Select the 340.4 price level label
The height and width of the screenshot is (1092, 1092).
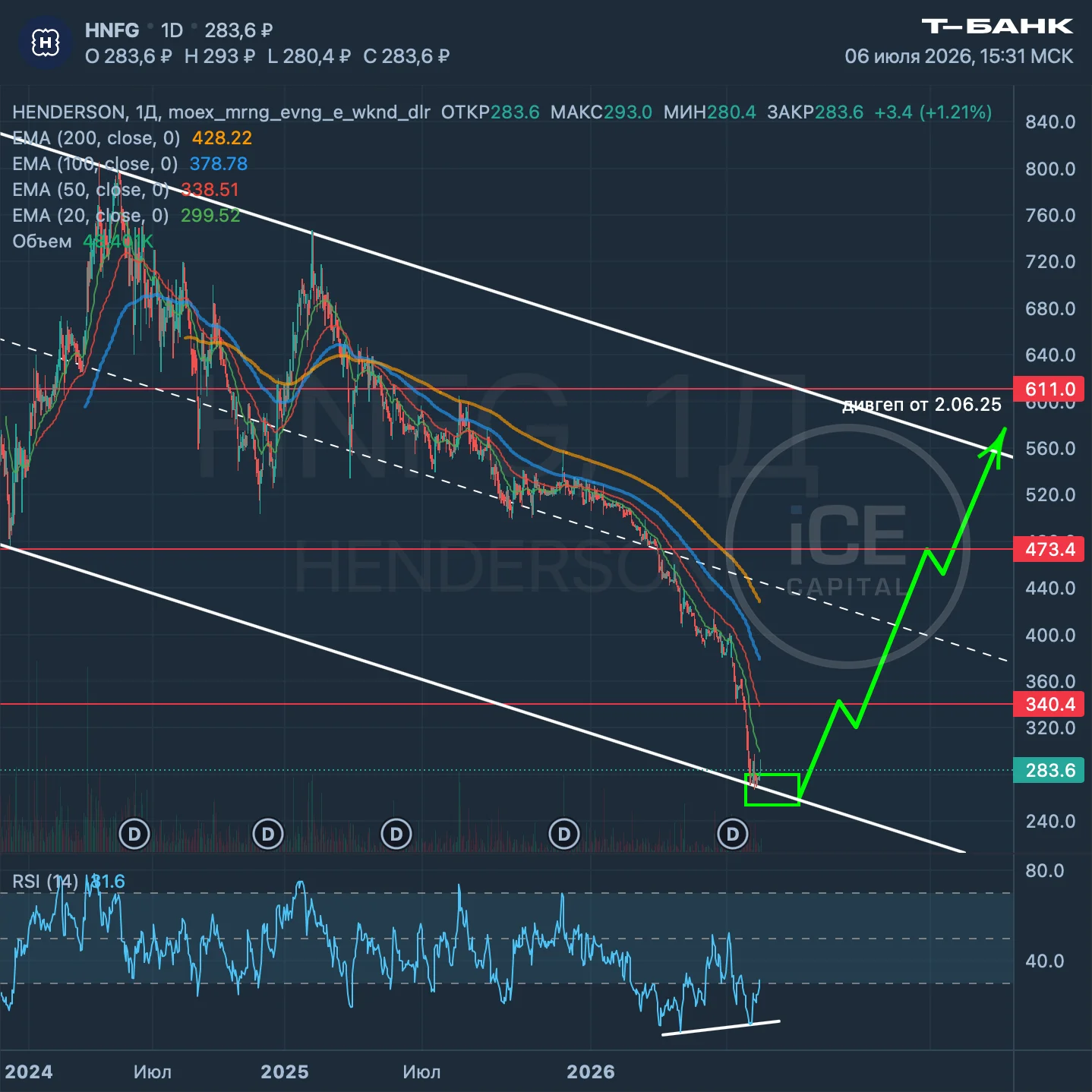click(1049, 704)
